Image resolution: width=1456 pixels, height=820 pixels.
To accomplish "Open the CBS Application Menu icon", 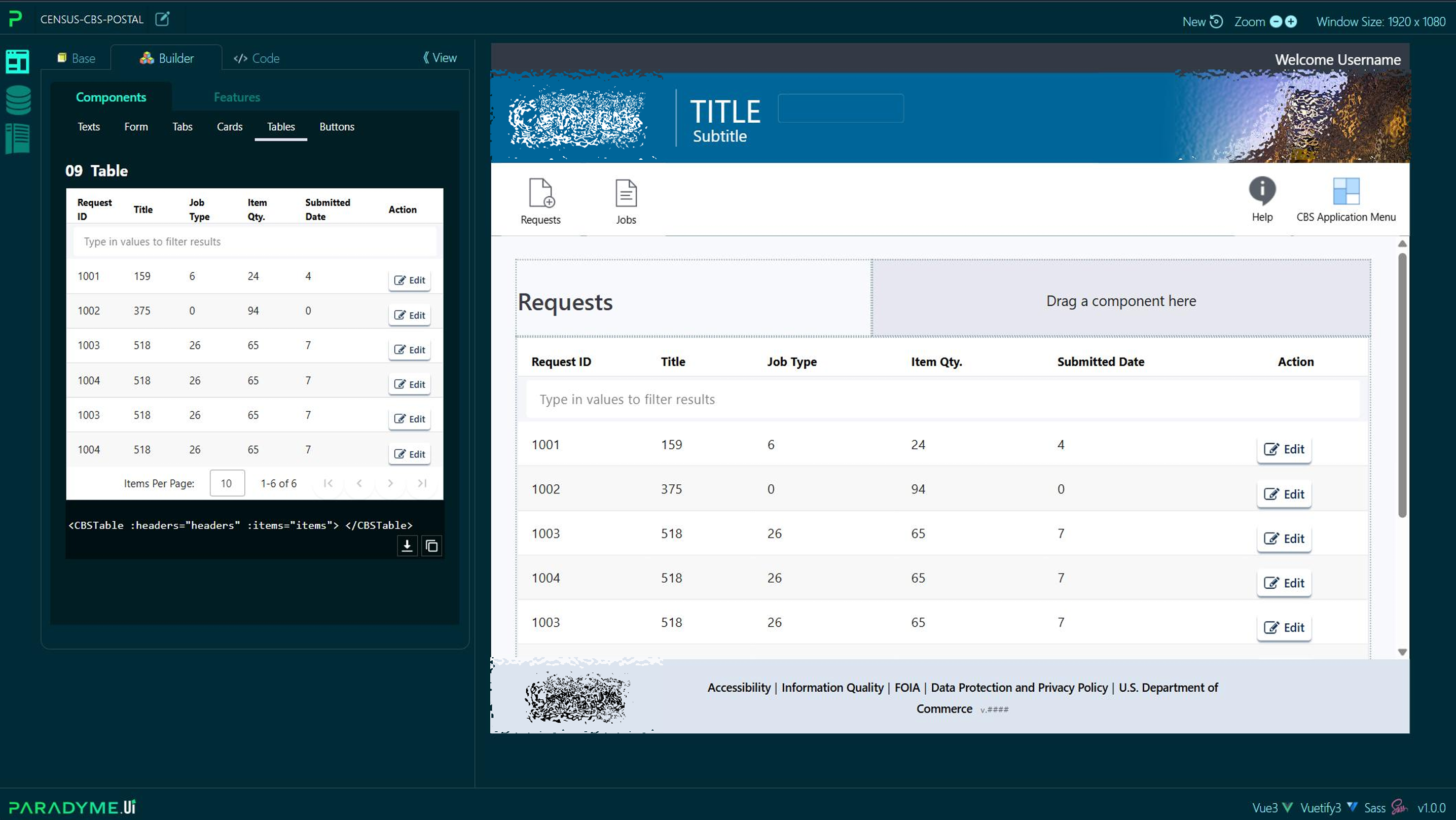I will click(x=1346, y=191).
